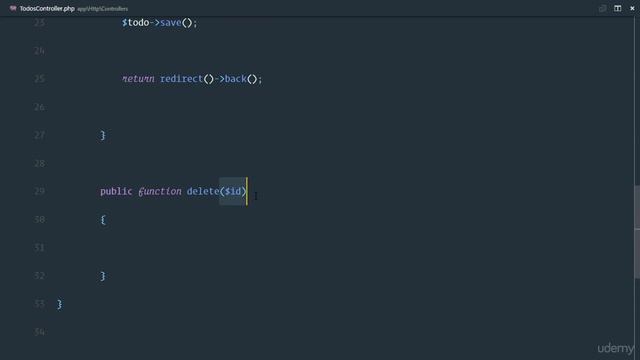Click line number 33 in gutter
The width and height of the screenshot is (640, 360).
click(x=39, y=304)
